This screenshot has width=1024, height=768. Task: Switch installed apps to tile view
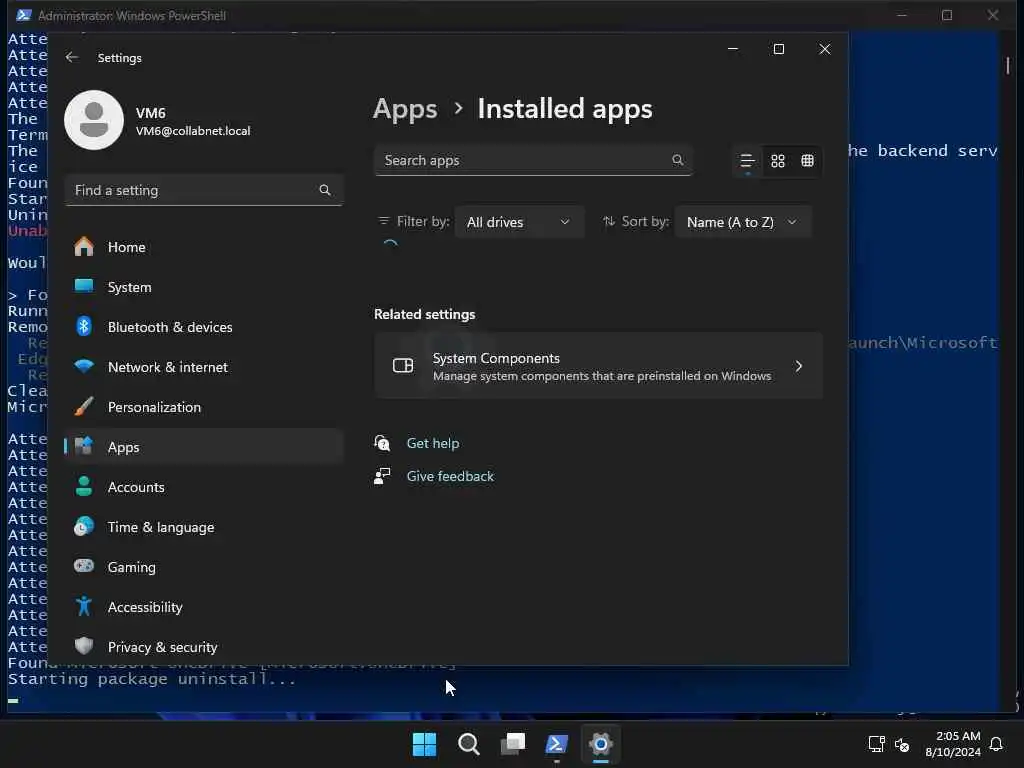tap(807, 161)
